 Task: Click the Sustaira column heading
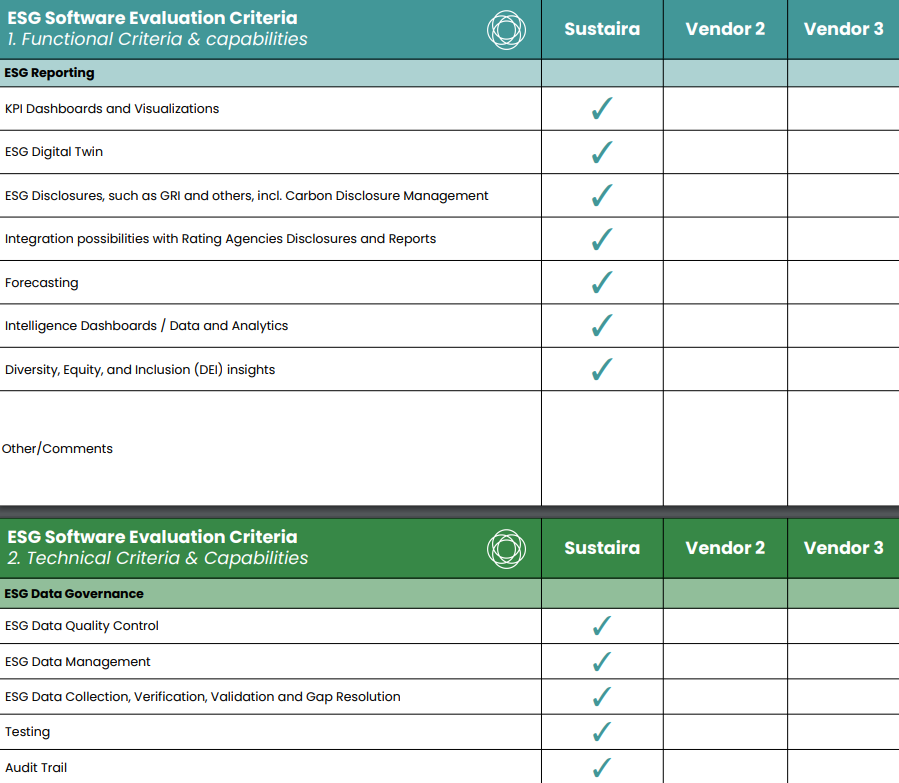click(x=601, y=29)
